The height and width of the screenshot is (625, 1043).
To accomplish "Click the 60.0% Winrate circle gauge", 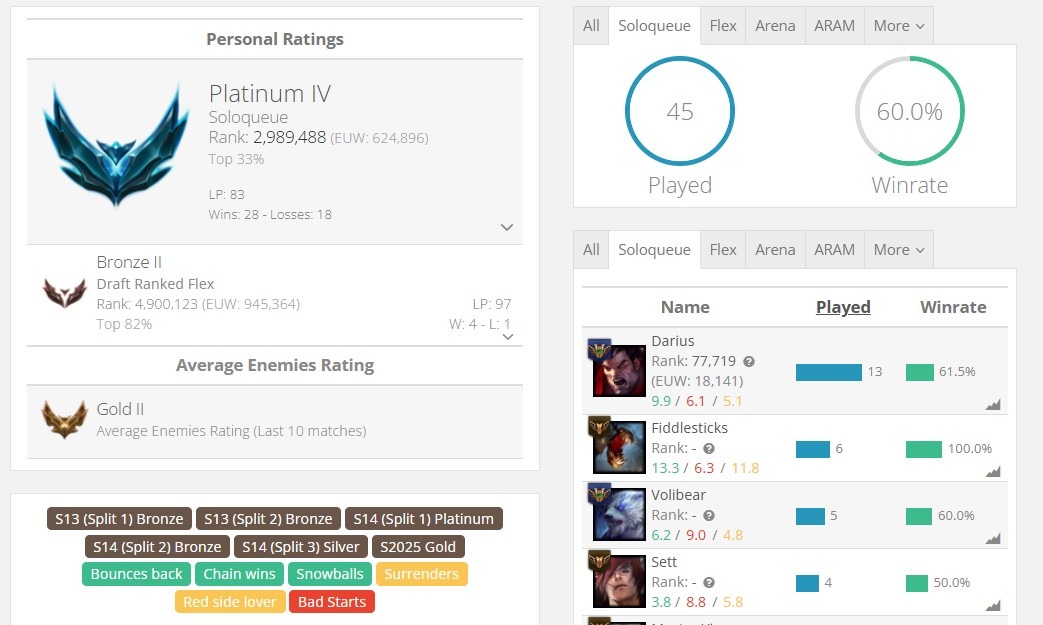I will click(909, 111).
